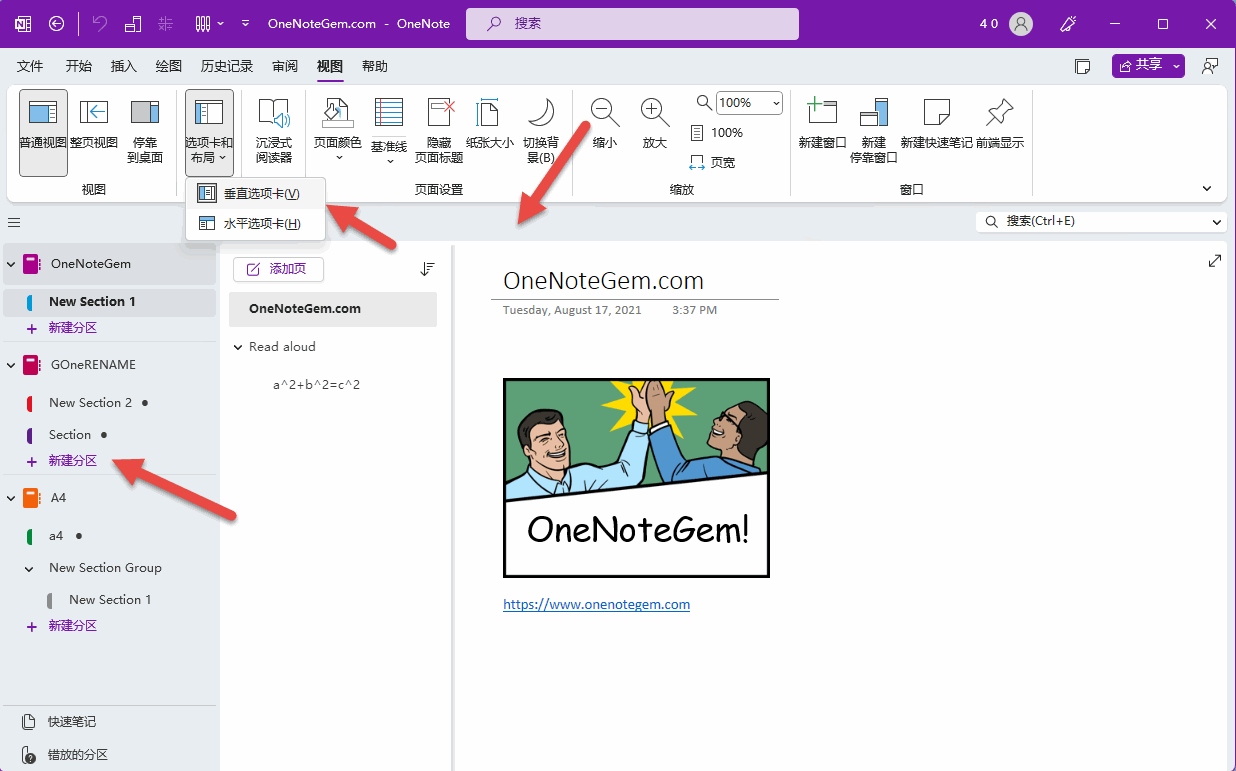Image resolution: width=1236 pixels, height=771 pixels.
Task: Open Rule Lines (基准线) options
Action: tap(389, 132)
